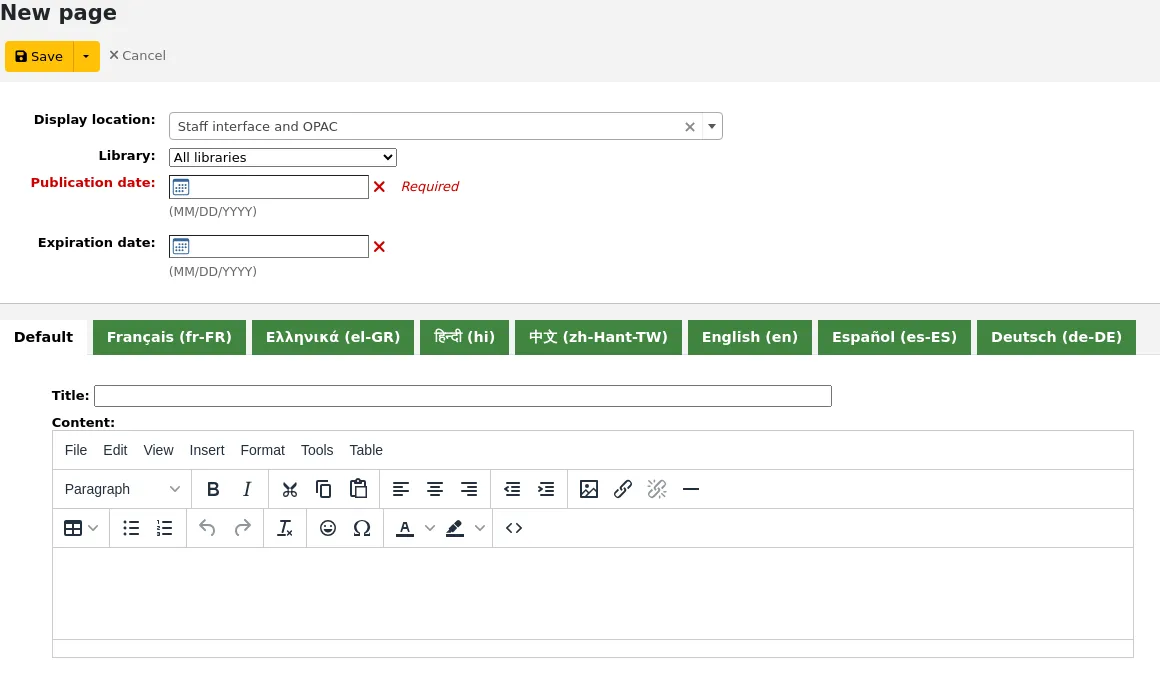Image resolution: width=1160 pixels, height=699 pixels.
Task: Place cursor in content editor area
Action: [x=593, y=593]
